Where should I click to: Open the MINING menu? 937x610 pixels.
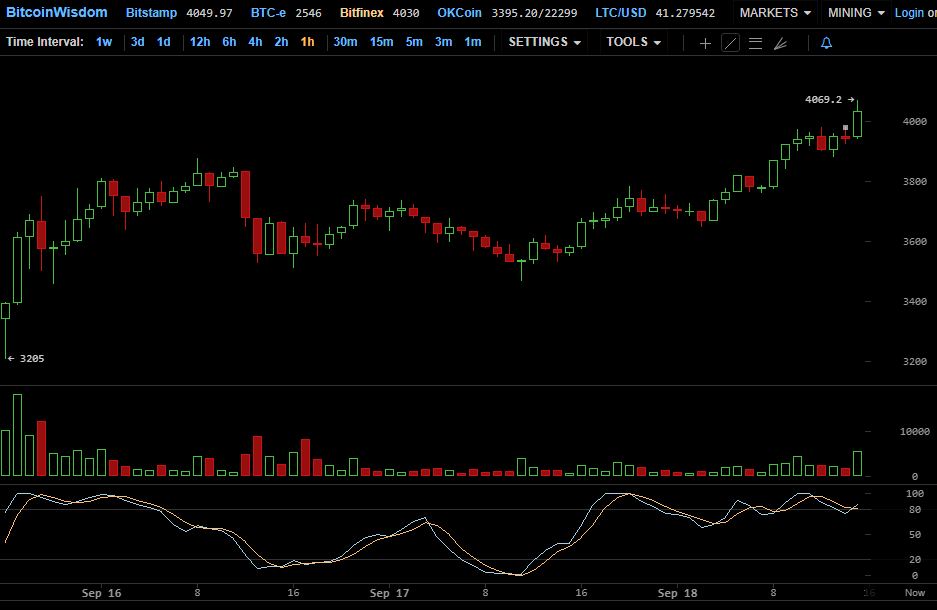(x=856, y=13)
